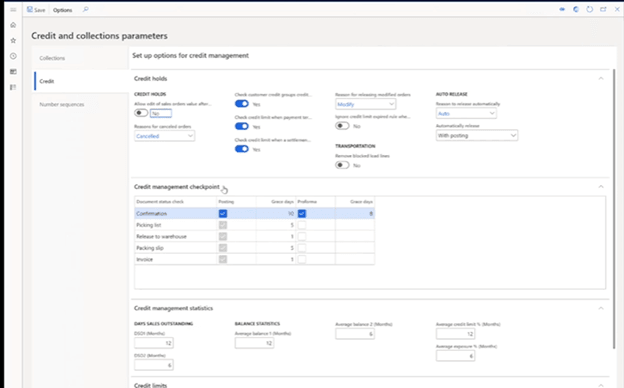This screenshot has width=624, height=388.
Task: Open Workspaces icon in sidebar
Action: (x=13, y=72)
